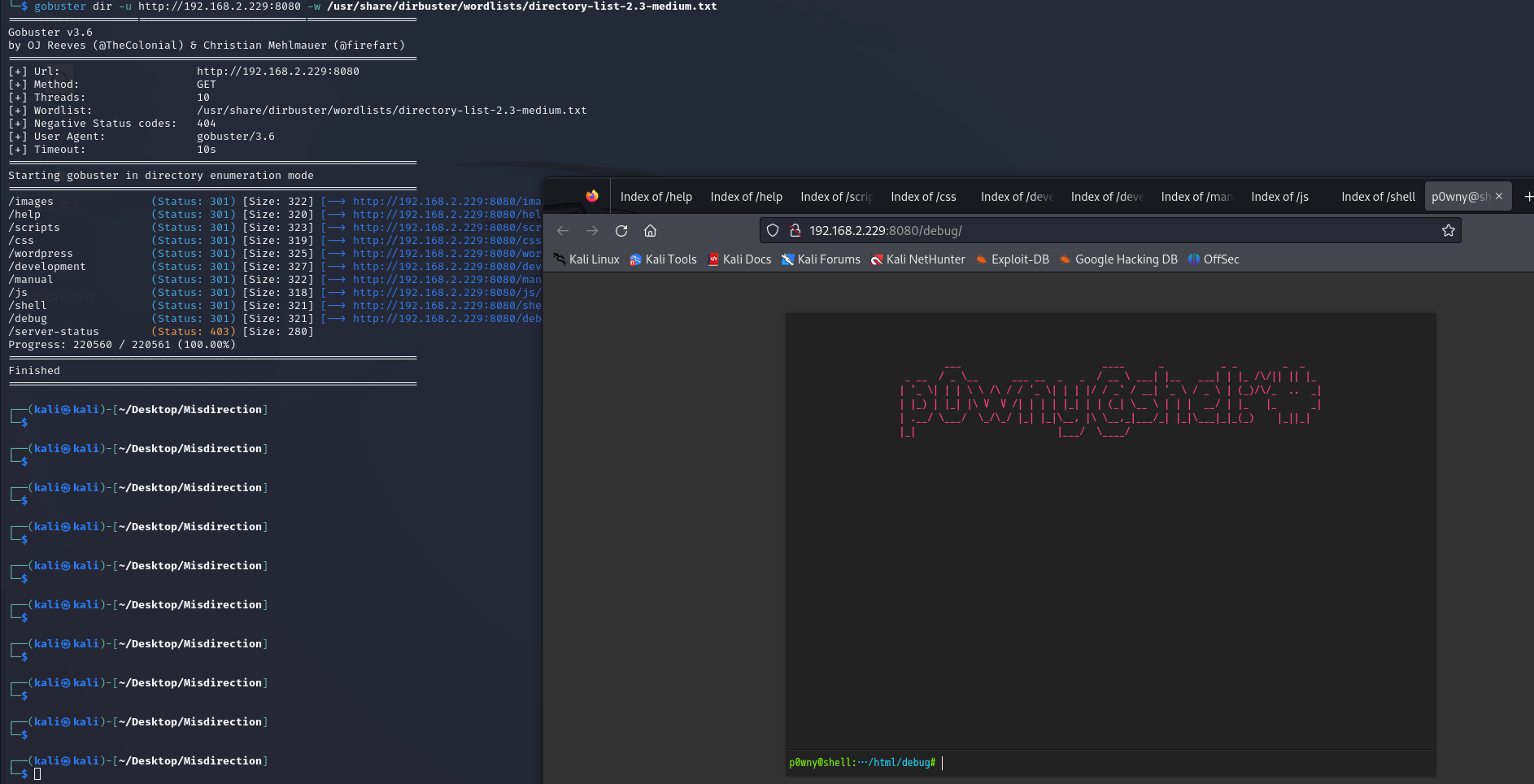The width and height of the screenshot is (1534, 784).
Task: Switch to the Index of /shell tab
Action: (1379, 197)
